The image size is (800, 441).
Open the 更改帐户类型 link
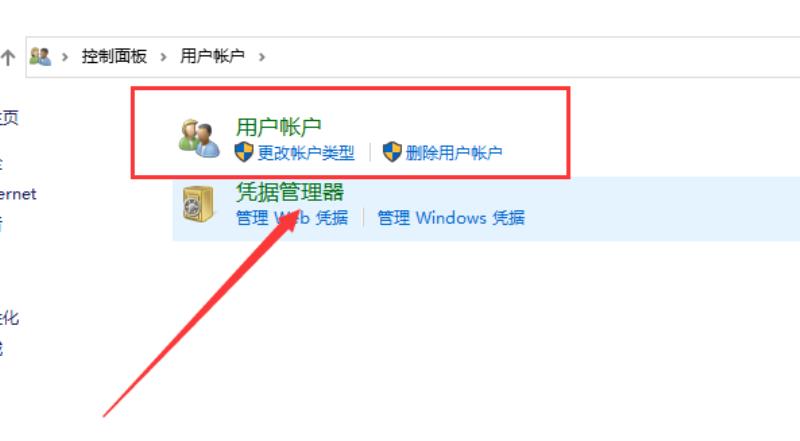click(306, 153)
